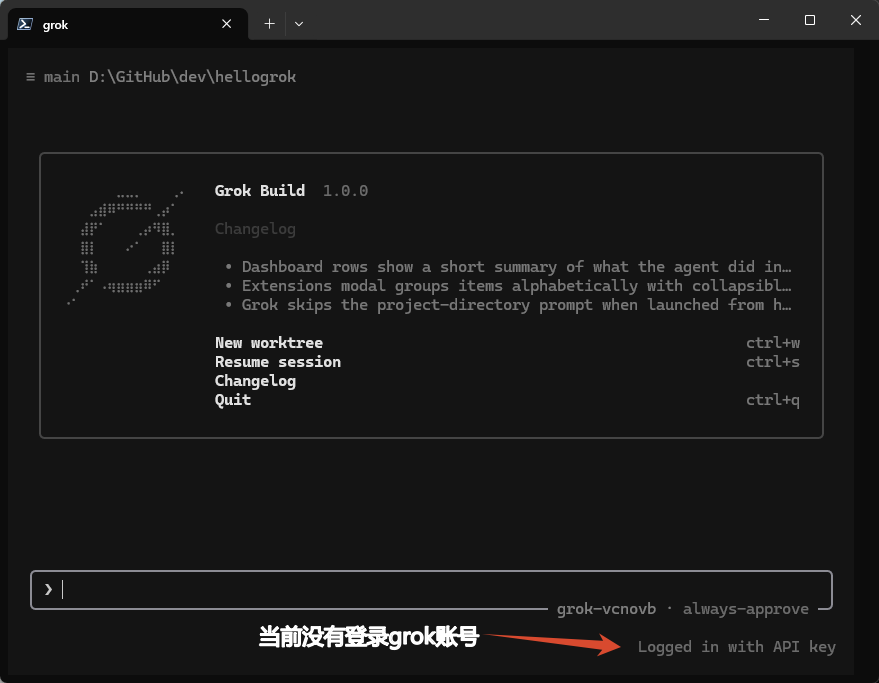
Task: Click the Logged in with API key status
Action: click(737, 647)
